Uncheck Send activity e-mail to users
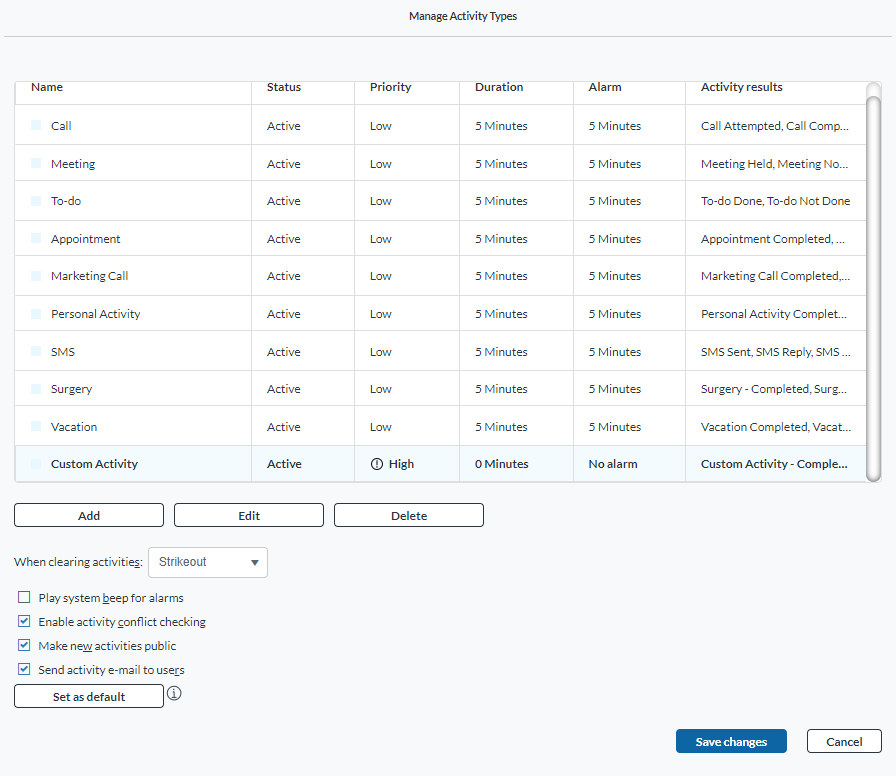The image size is (896, 776). click(x=24, y=669)
